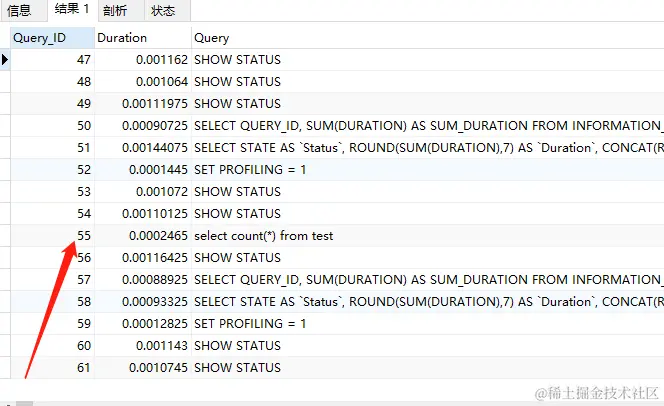This screenshot has height=406, width=664.
Task: Select Query_ID cell 50
Action: 53,125
